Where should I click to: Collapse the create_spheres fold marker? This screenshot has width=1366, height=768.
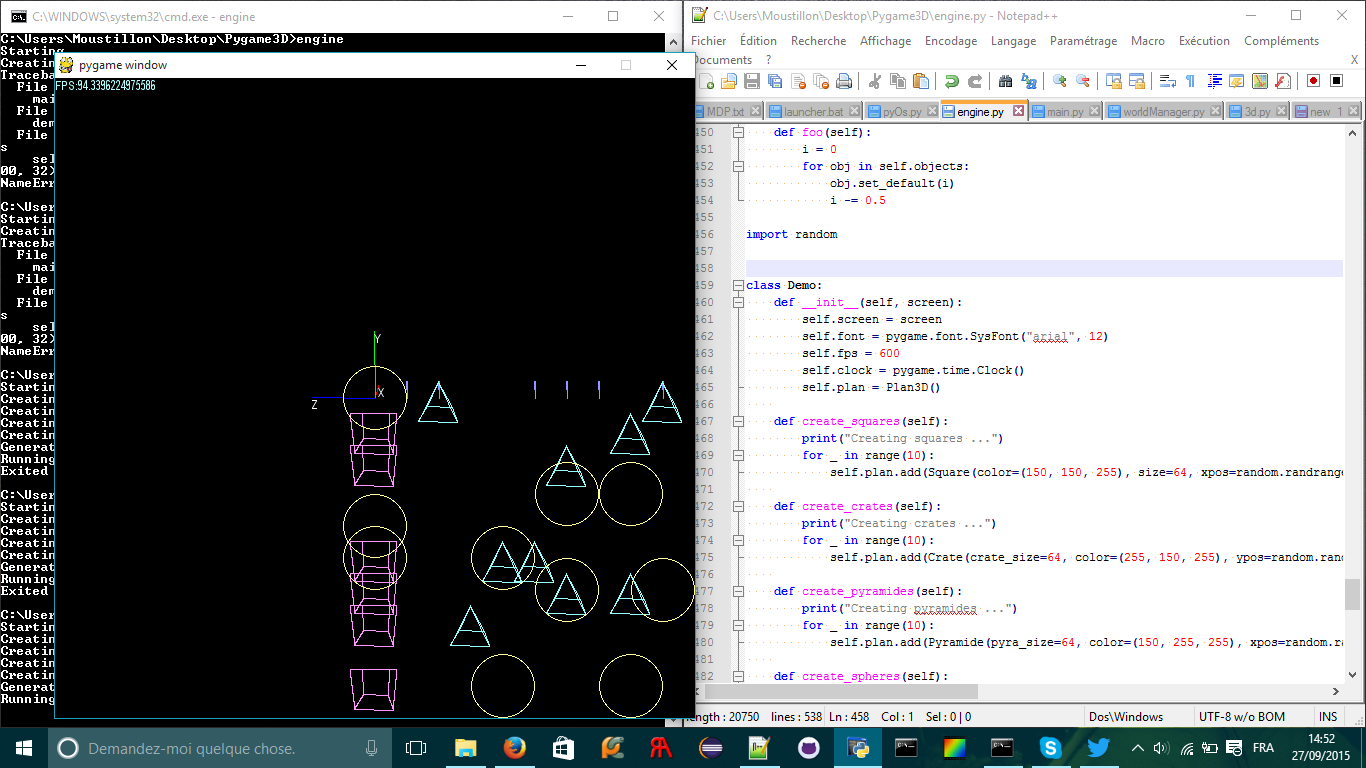[x=738, y=676]
